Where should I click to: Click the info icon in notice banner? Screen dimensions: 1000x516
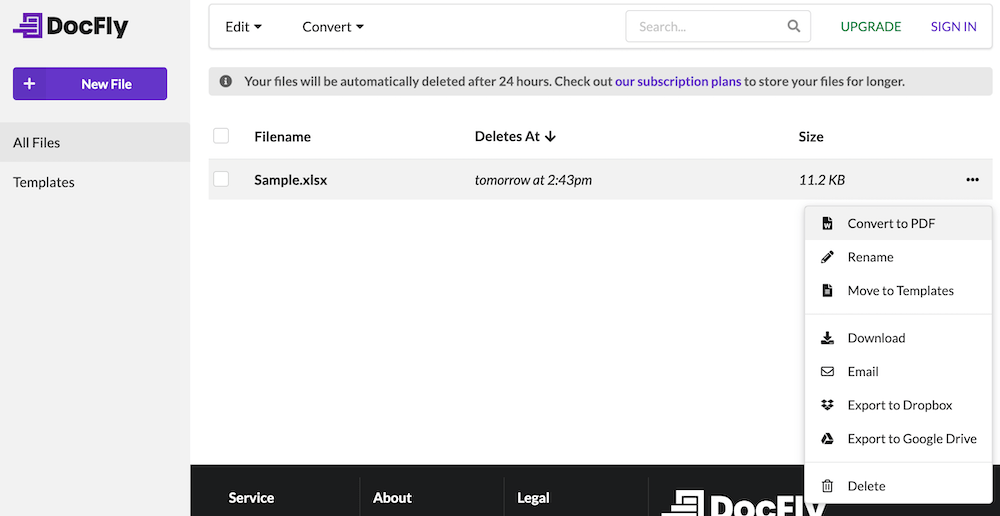pyautogui.click(x=225, y=82)
